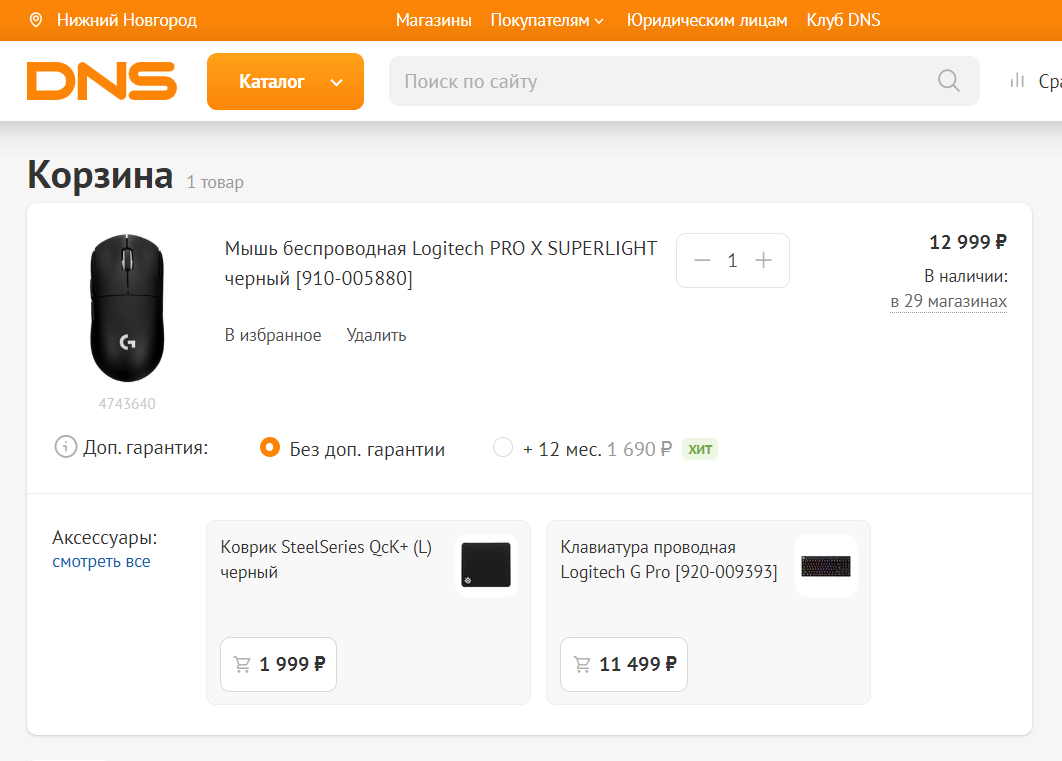
Task: Change city from Нижний Новгород
Action: 126,20
